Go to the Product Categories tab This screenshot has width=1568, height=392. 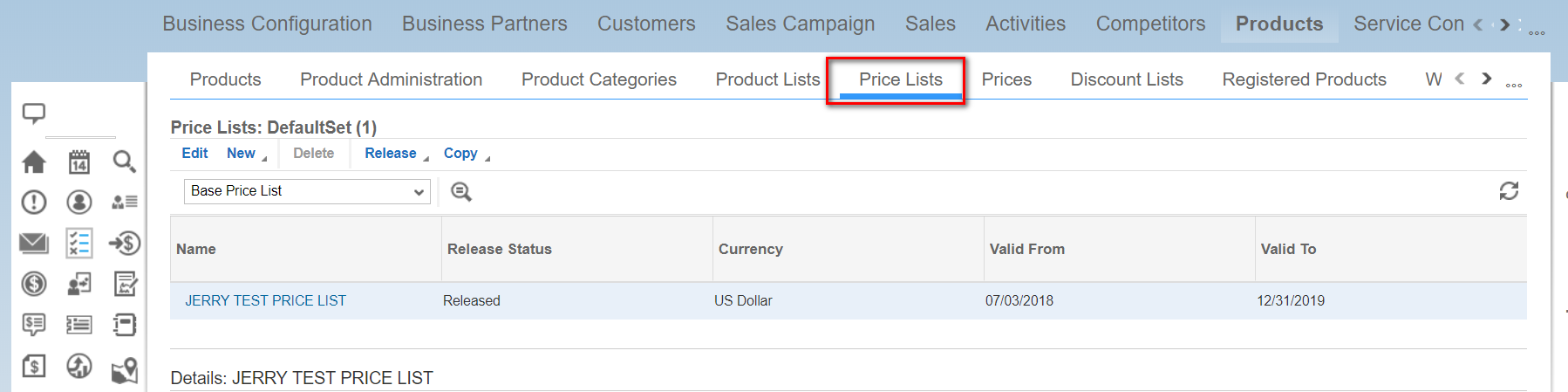click(598, 79)
